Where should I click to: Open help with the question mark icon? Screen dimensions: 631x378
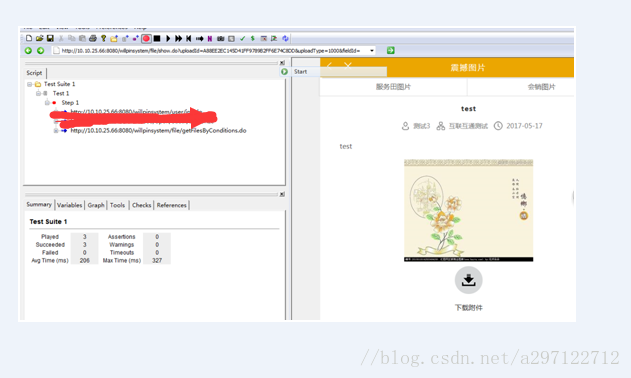pyautogui.click(x=103, y=38)
